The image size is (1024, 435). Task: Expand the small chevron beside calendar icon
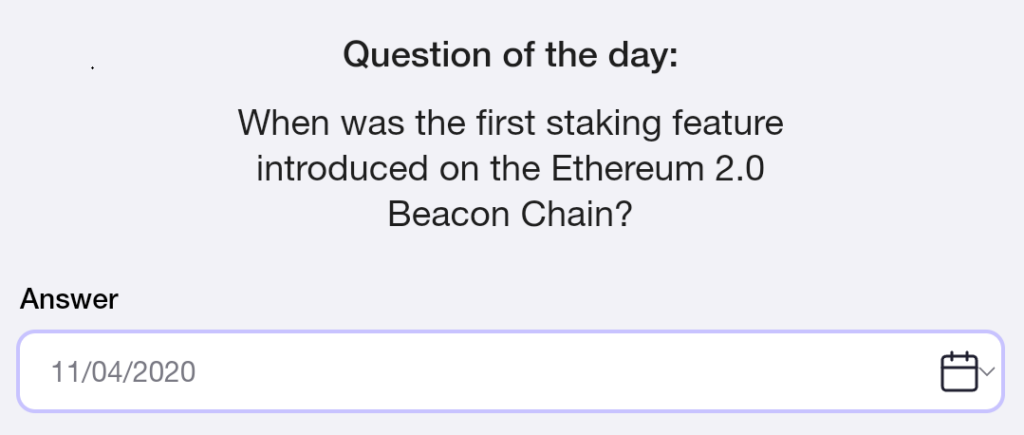coord(988,372)
